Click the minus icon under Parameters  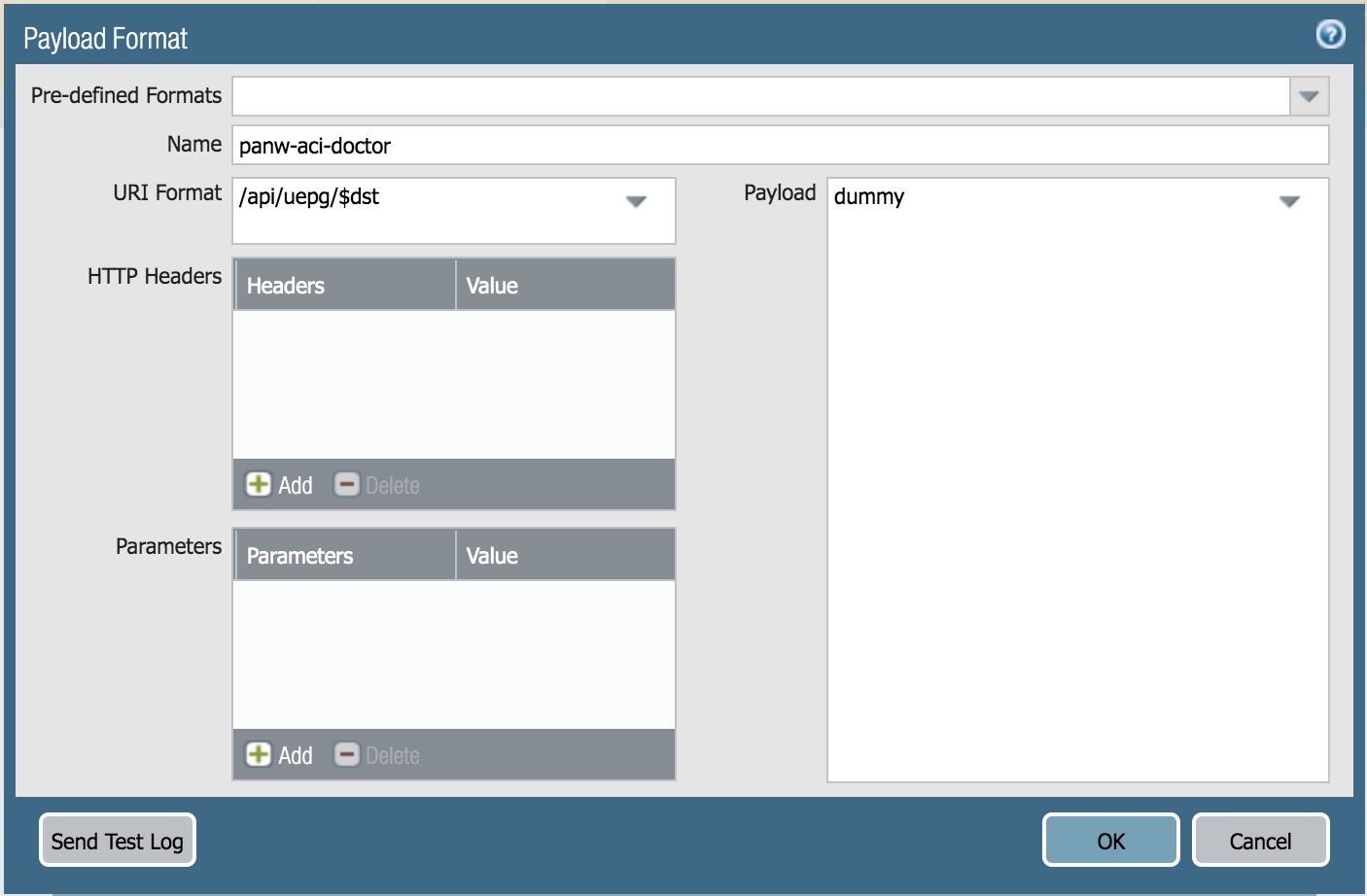tap(346, 754)
